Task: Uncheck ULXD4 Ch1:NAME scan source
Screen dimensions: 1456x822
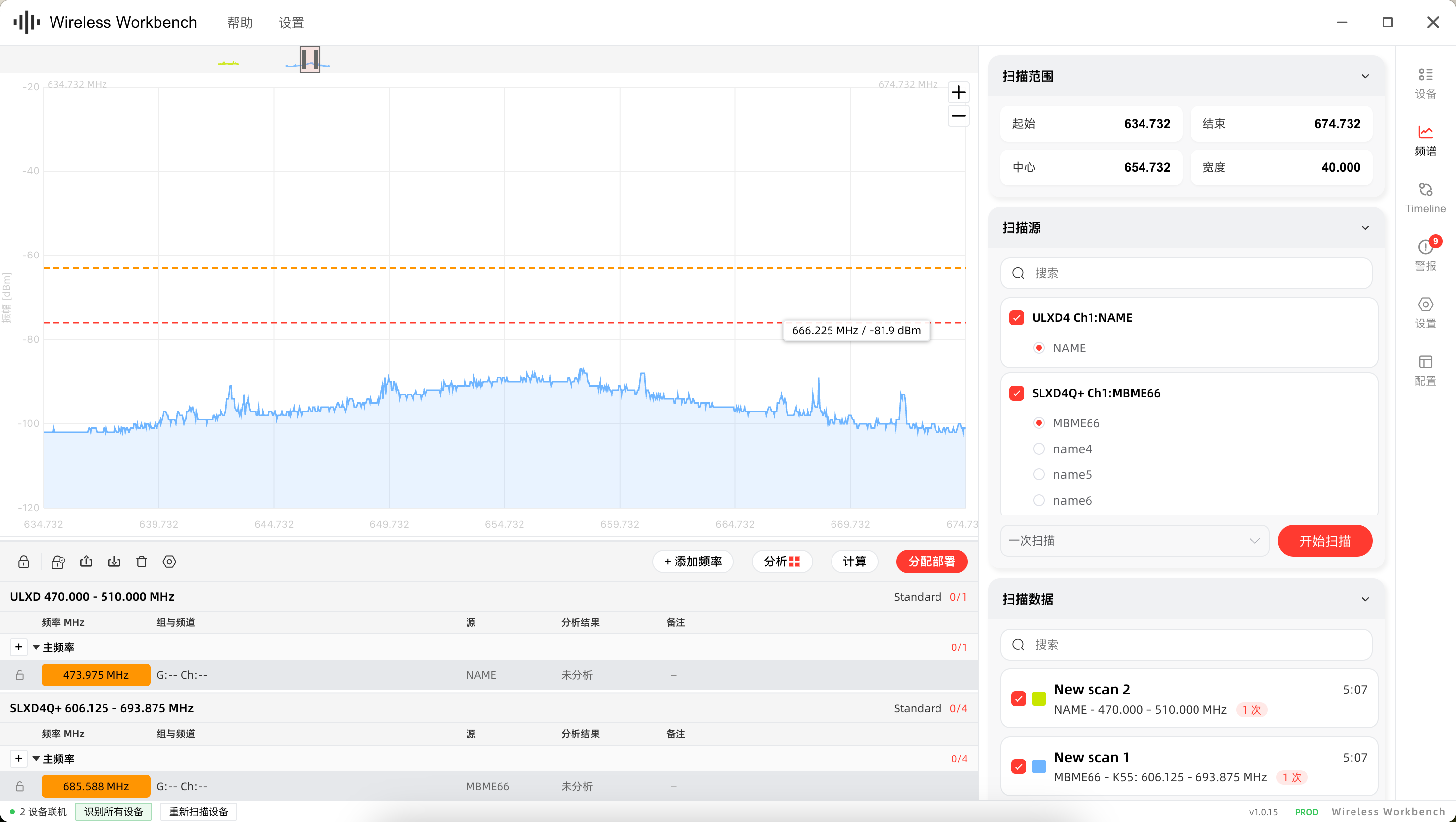Action: (x=1017, y=318)
